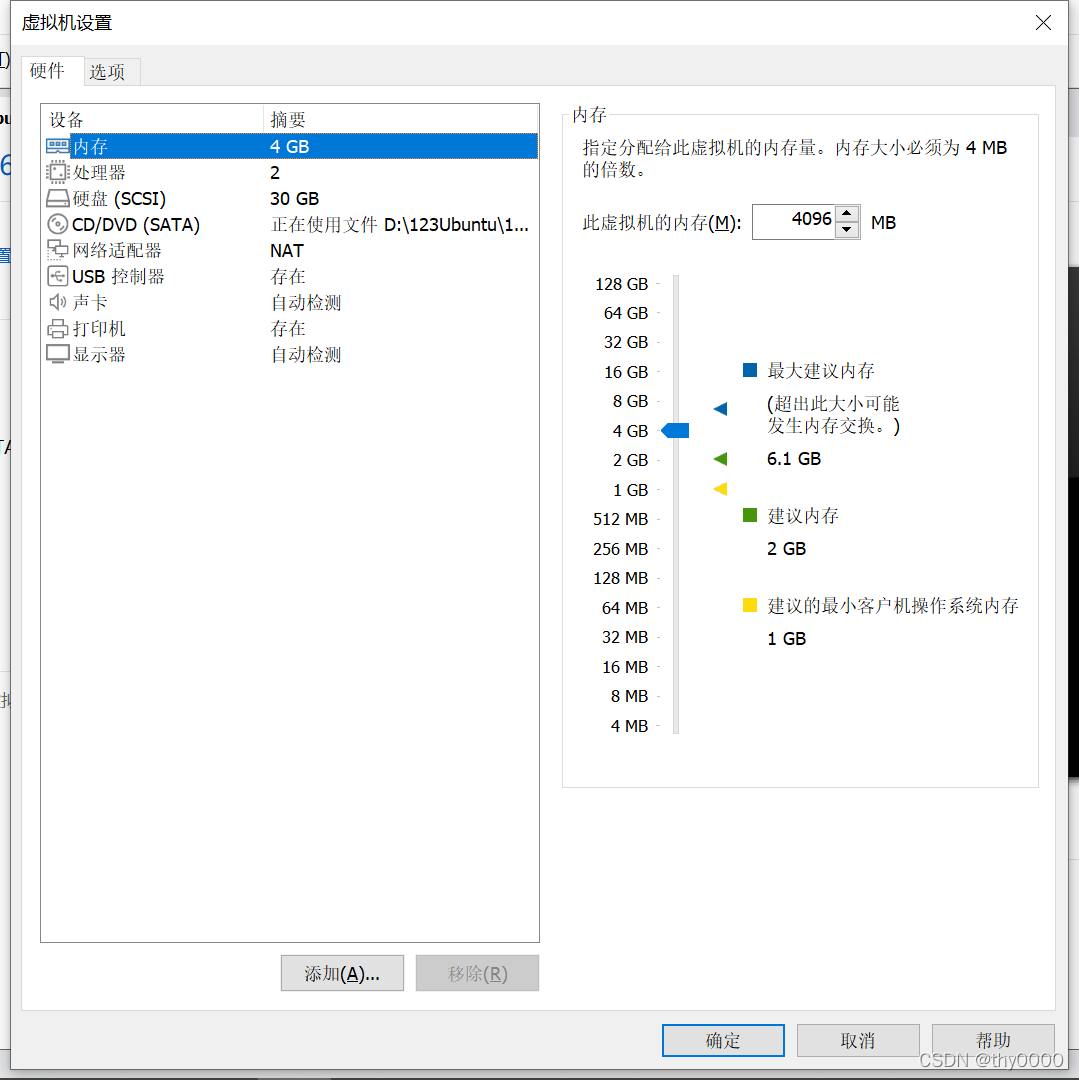
Task: Select the 内存 device in the hardware list
Action: (90, 146)
